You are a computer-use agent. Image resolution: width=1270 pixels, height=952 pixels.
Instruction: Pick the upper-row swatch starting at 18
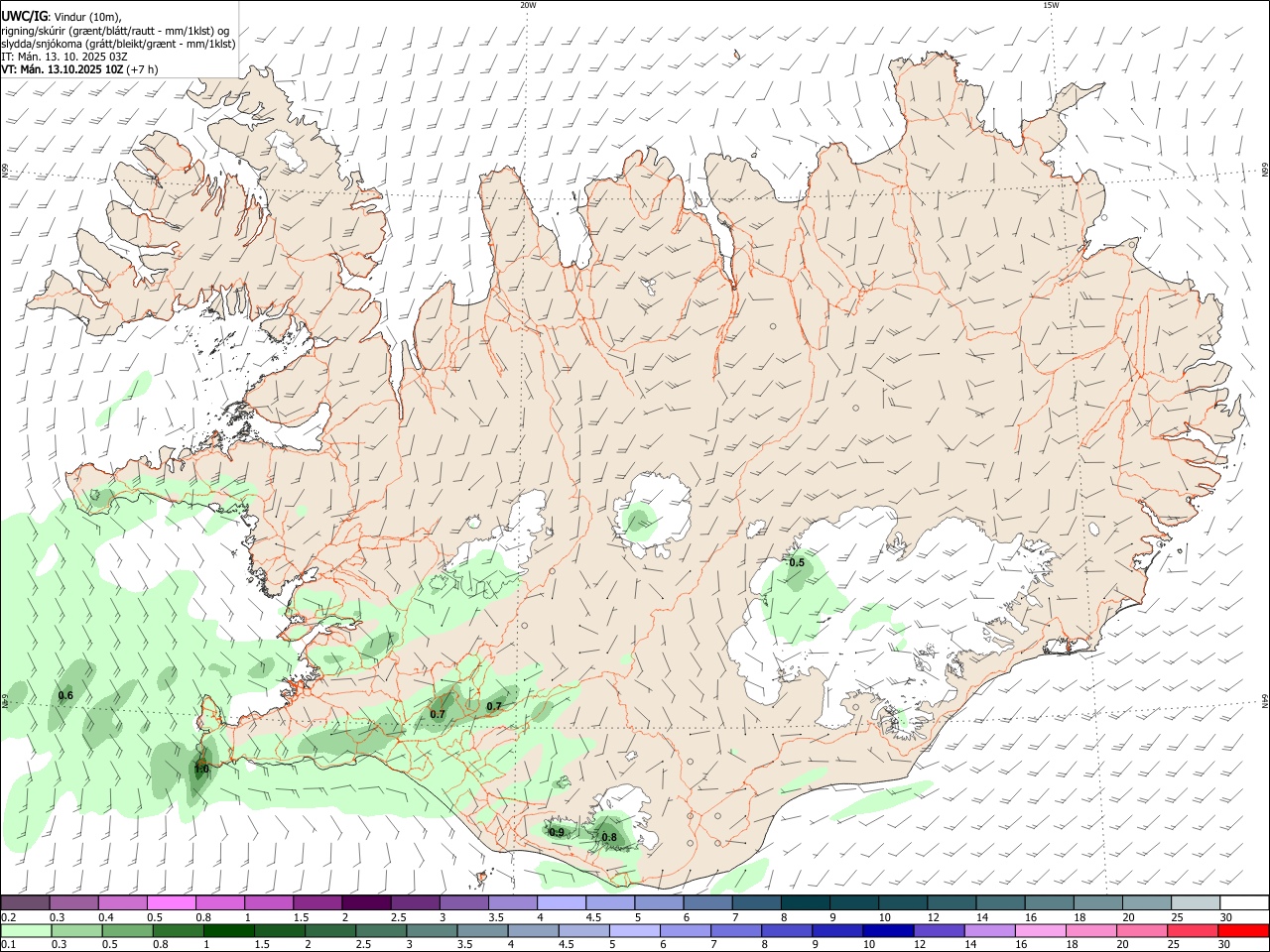click(x=1097, y=902)
